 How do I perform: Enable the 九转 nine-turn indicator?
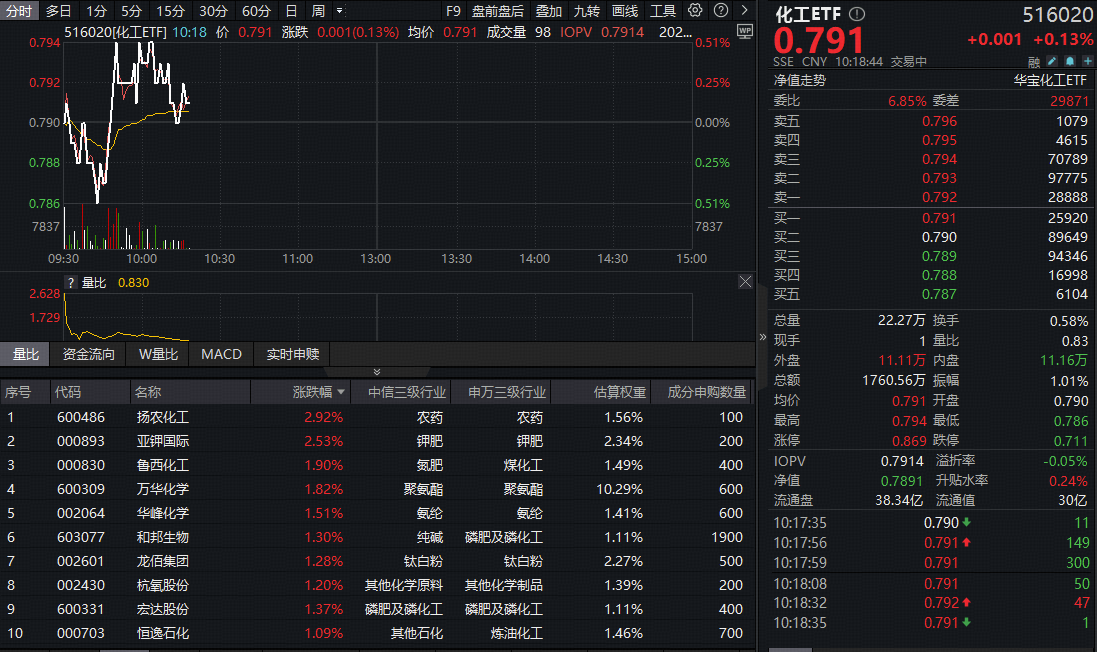(x=587, y=10)
